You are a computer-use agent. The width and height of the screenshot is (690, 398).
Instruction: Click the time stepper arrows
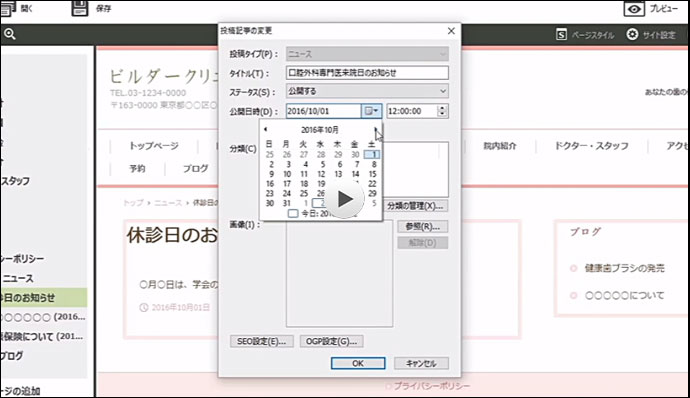442,111
